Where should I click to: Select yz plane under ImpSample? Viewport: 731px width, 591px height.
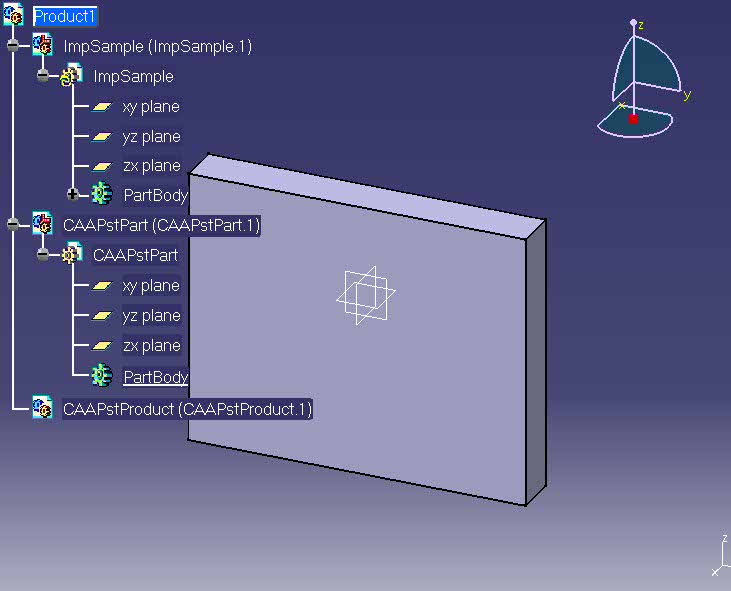(152, 137)
